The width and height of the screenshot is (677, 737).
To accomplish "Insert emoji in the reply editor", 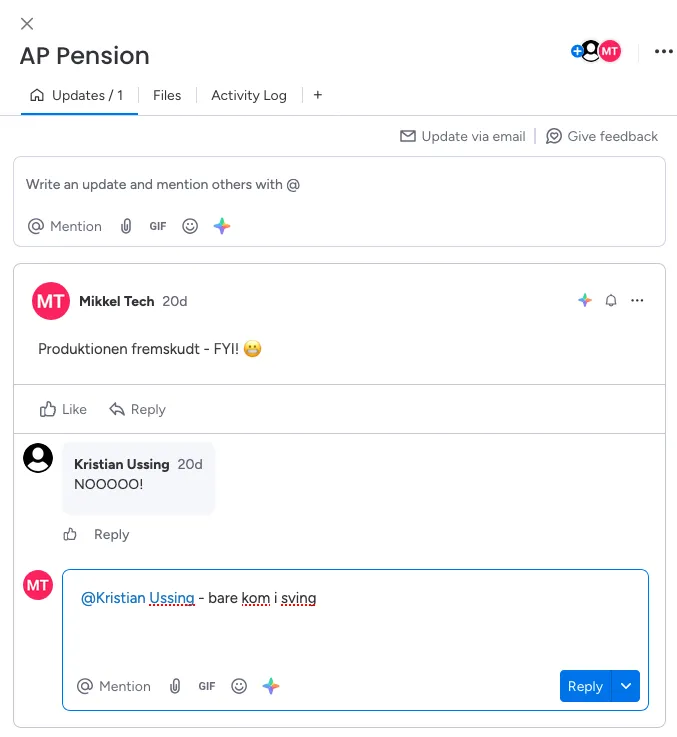I will [239, 686].
